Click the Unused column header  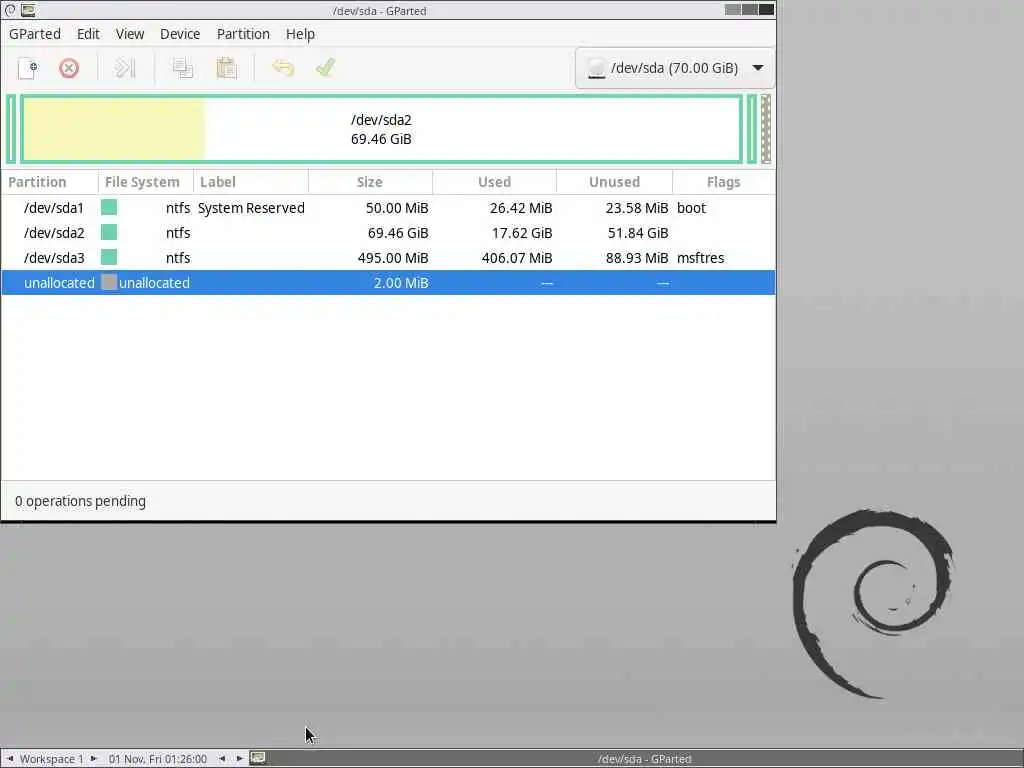coord(615,182)
